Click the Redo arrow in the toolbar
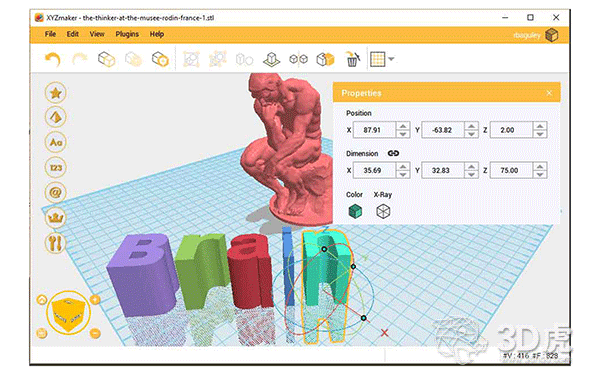This screenshot has height=375, width=600. (80, 59)
